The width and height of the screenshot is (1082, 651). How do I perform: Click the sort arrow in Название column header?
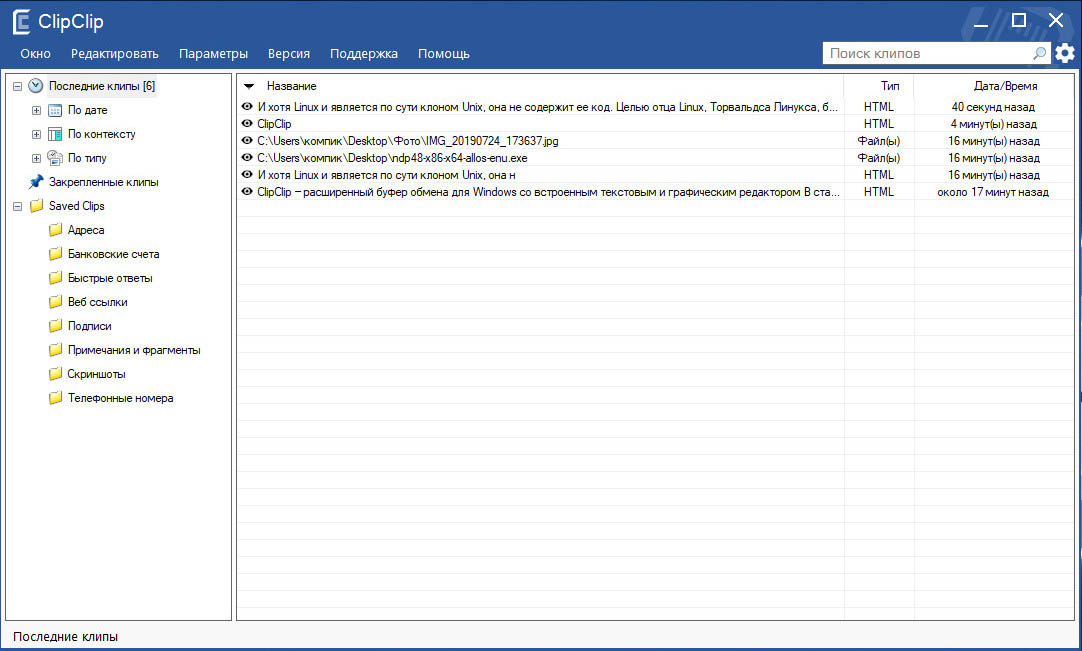(x=249, y=86)
